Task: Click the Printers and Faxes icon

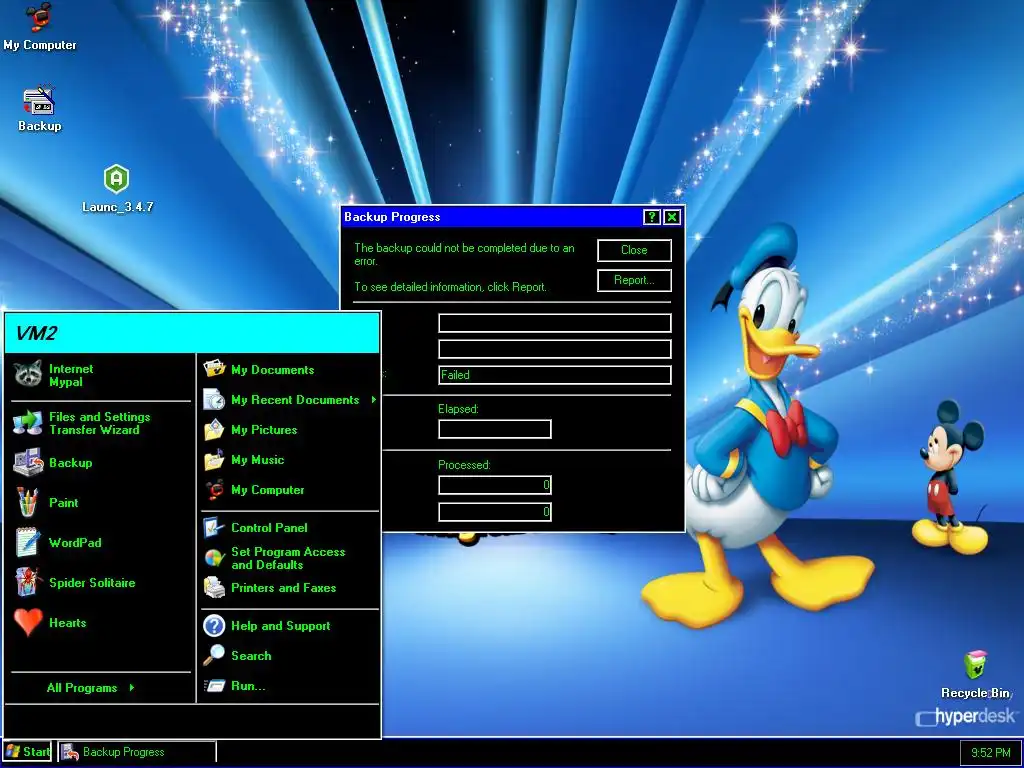Action: pyautogui.click(x=214, y=588)
